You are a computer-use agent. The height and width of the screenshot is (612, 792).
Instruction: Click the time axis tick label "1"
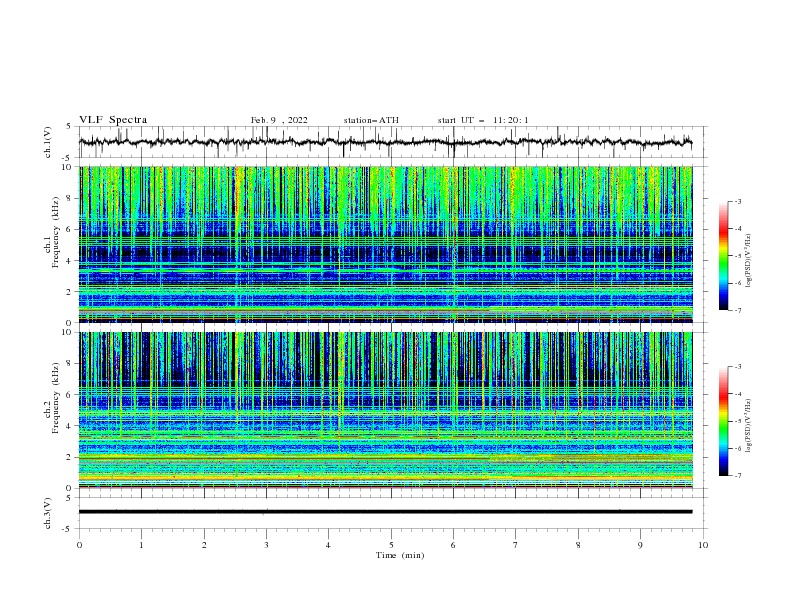[141, 545]
